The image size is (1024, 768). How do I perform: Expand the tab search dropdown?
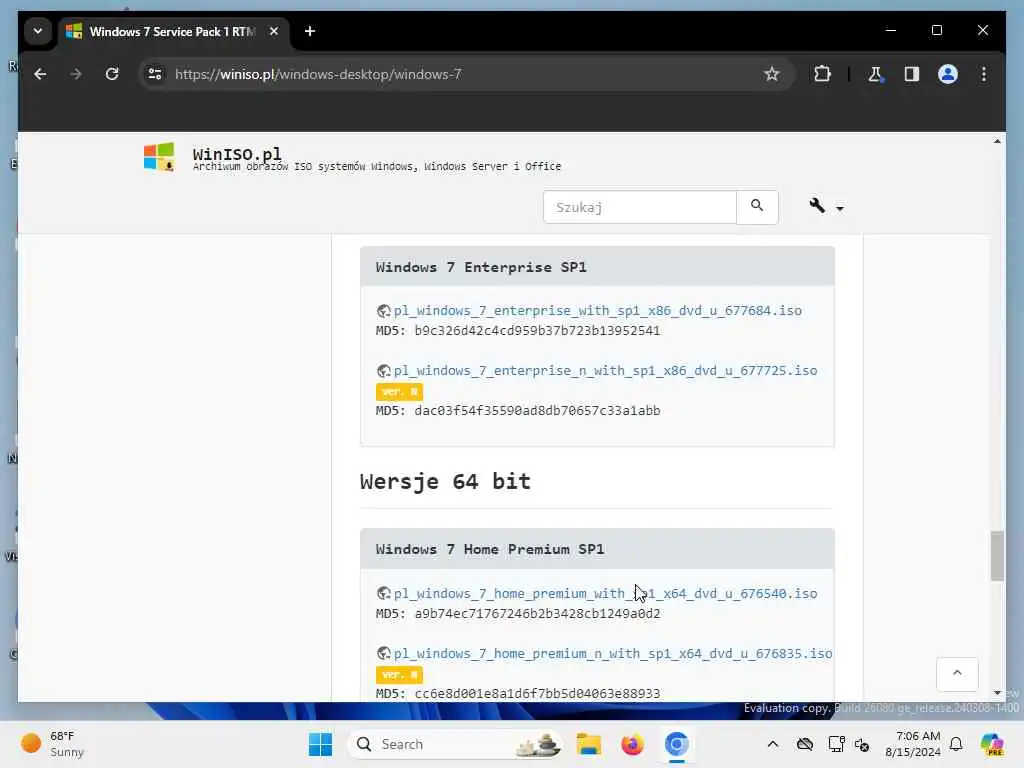(38, 31)
